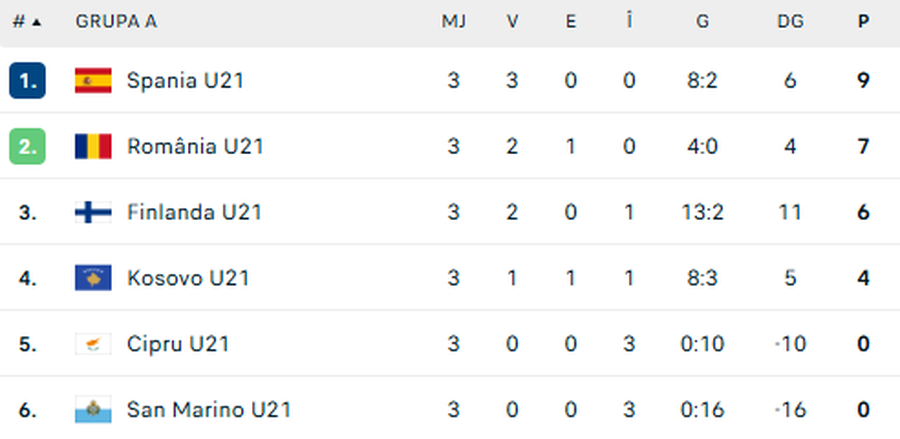
Task: Click the blue rank 1 badge
Action: click(x=27, y=81)
